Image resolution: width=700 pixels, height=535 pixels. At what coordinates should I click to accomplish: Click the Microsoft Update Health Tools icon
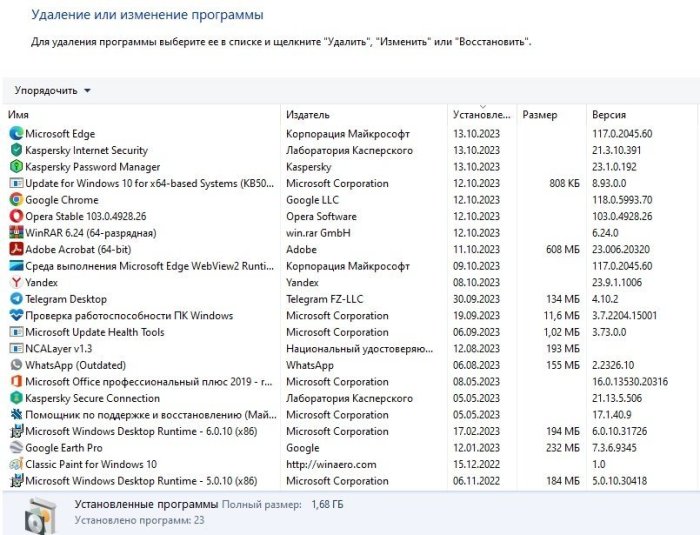[x=16, y=332]
